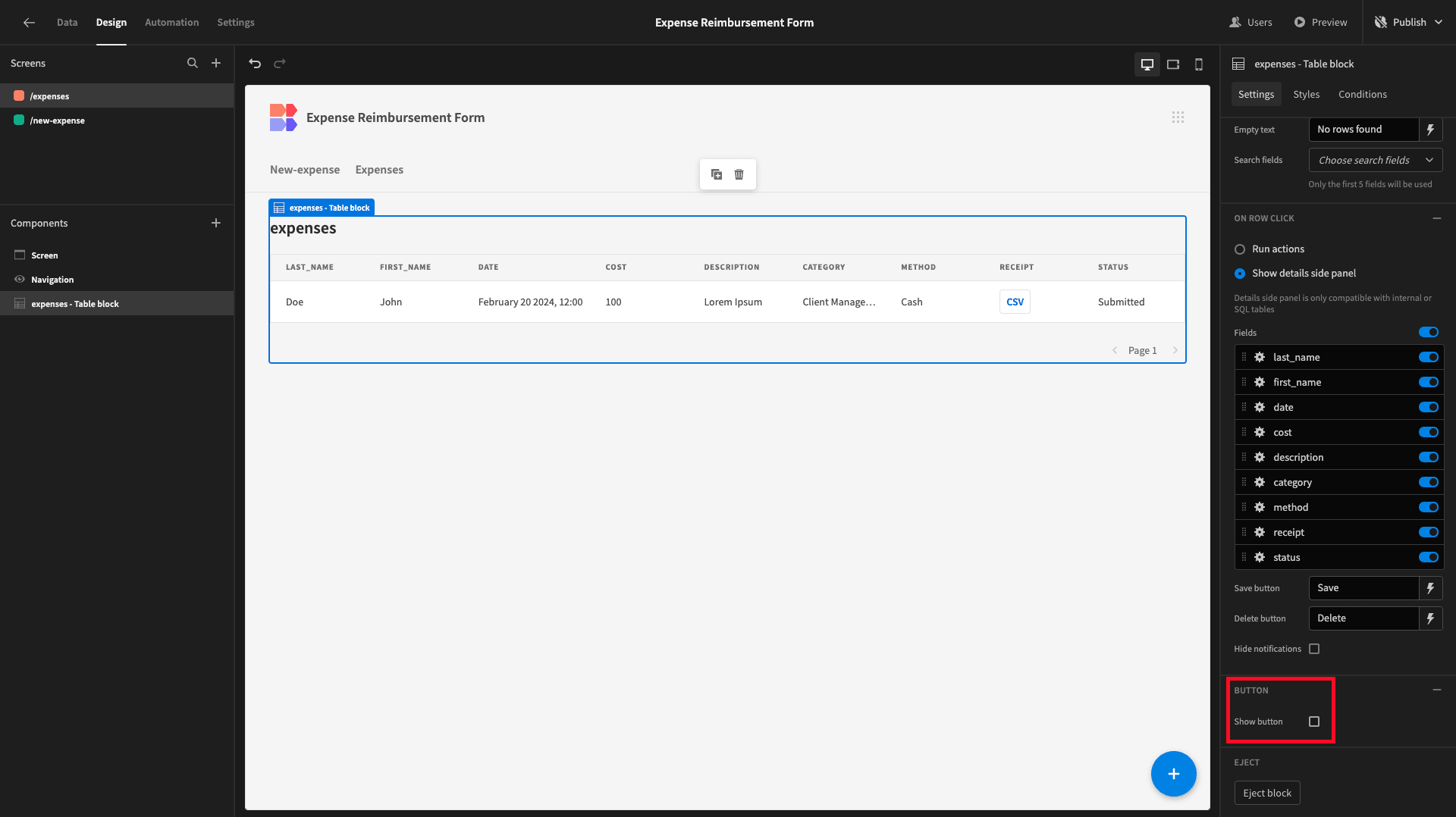Check the Hide notifications checkbox

(x=1314, y=649)
